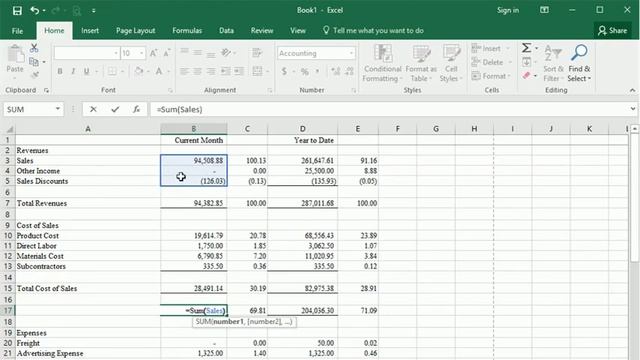Click Merge & Center icon
Screen dimensions: 640x360
257,71
